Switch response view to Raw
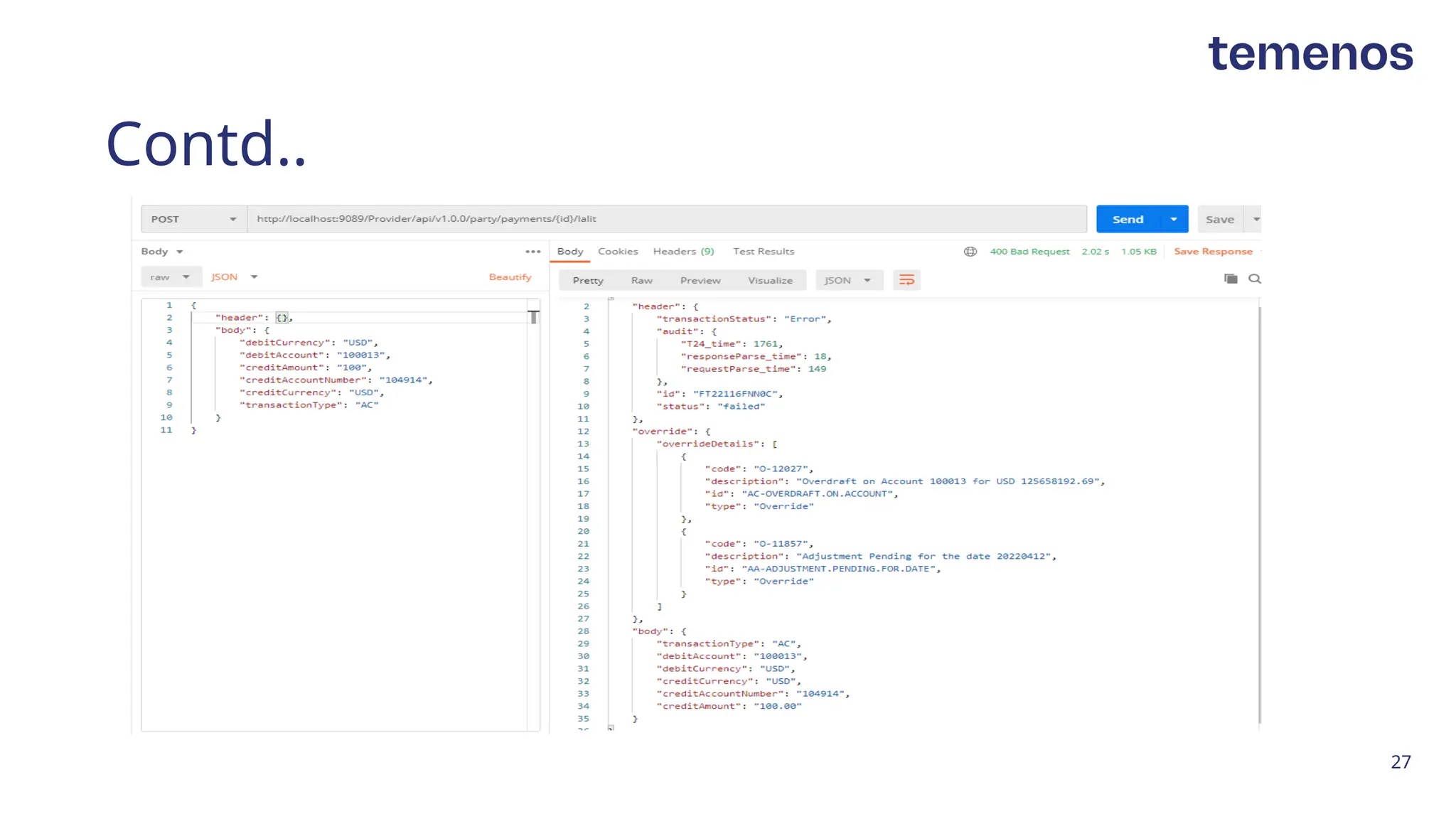Screen dimensions: 1456x819 [641, 280]
